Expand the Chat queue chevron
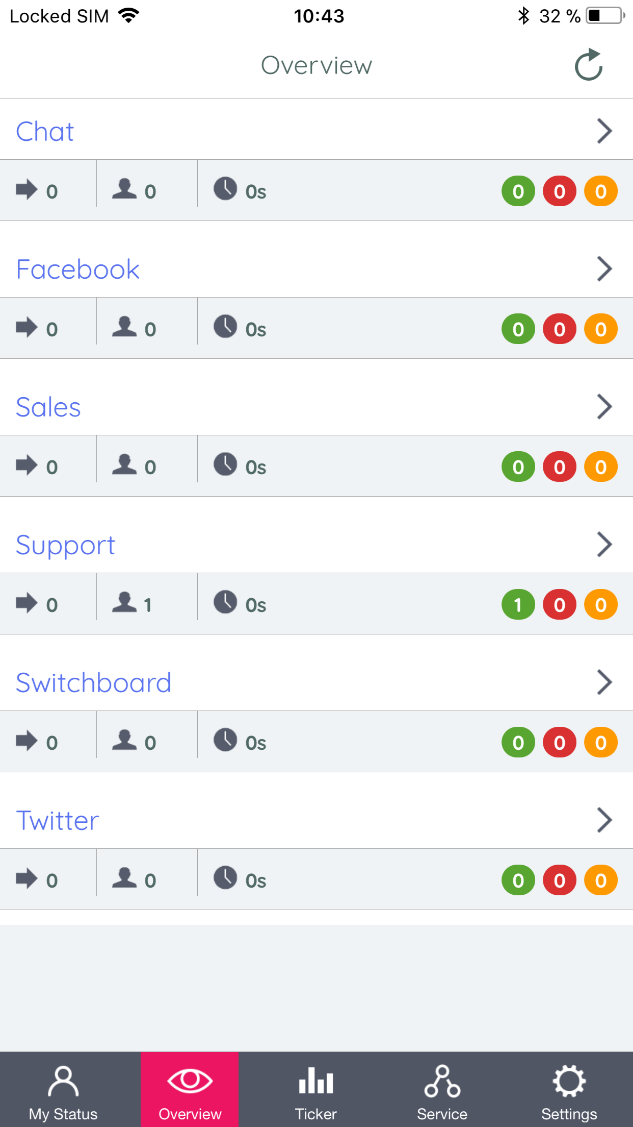Image resolution: width=633 pixels, height=1127 pixels. tap(604, 131)
